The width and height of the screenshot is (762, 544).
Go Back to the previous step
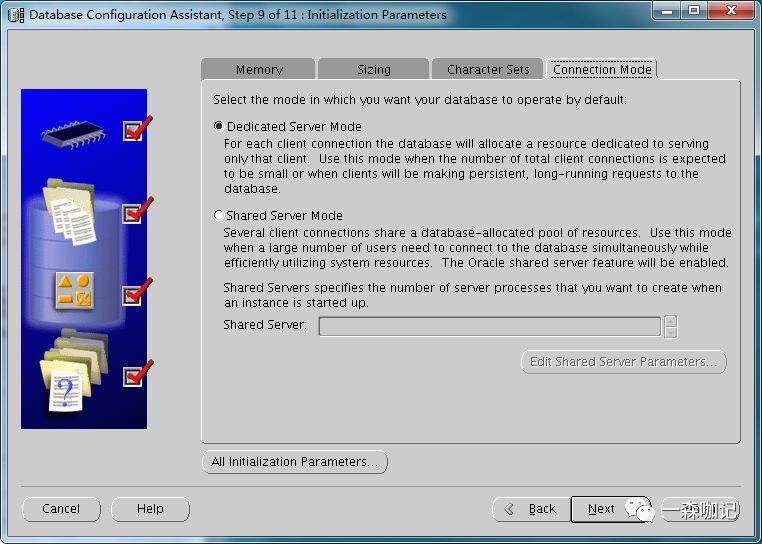tap(531, 509)
